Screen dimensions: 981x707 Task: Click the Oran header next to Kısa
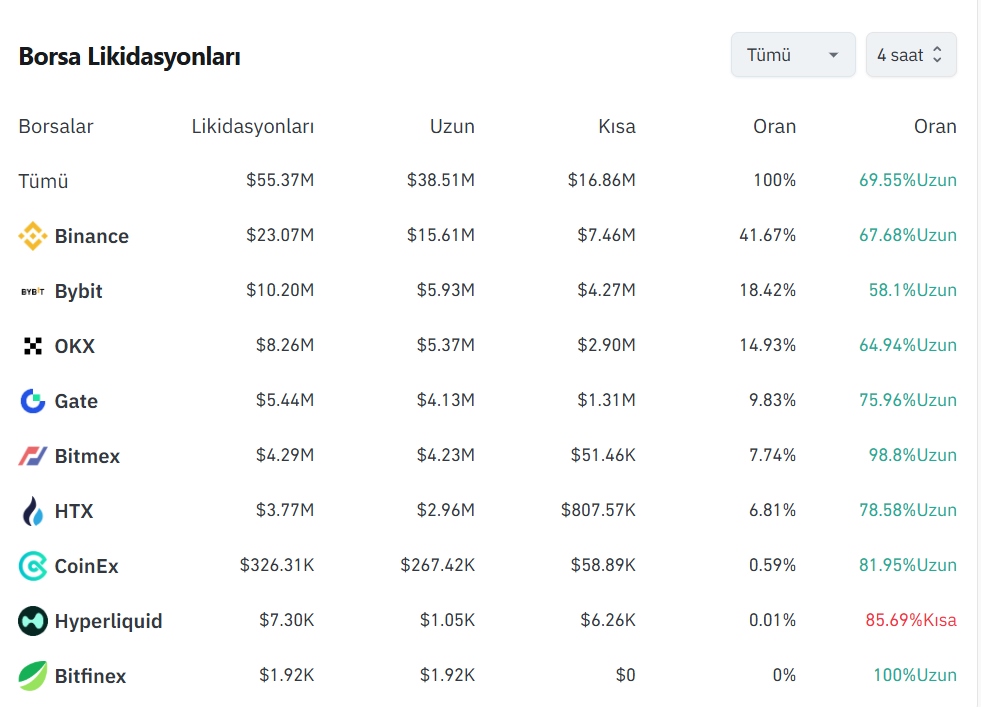774,126
